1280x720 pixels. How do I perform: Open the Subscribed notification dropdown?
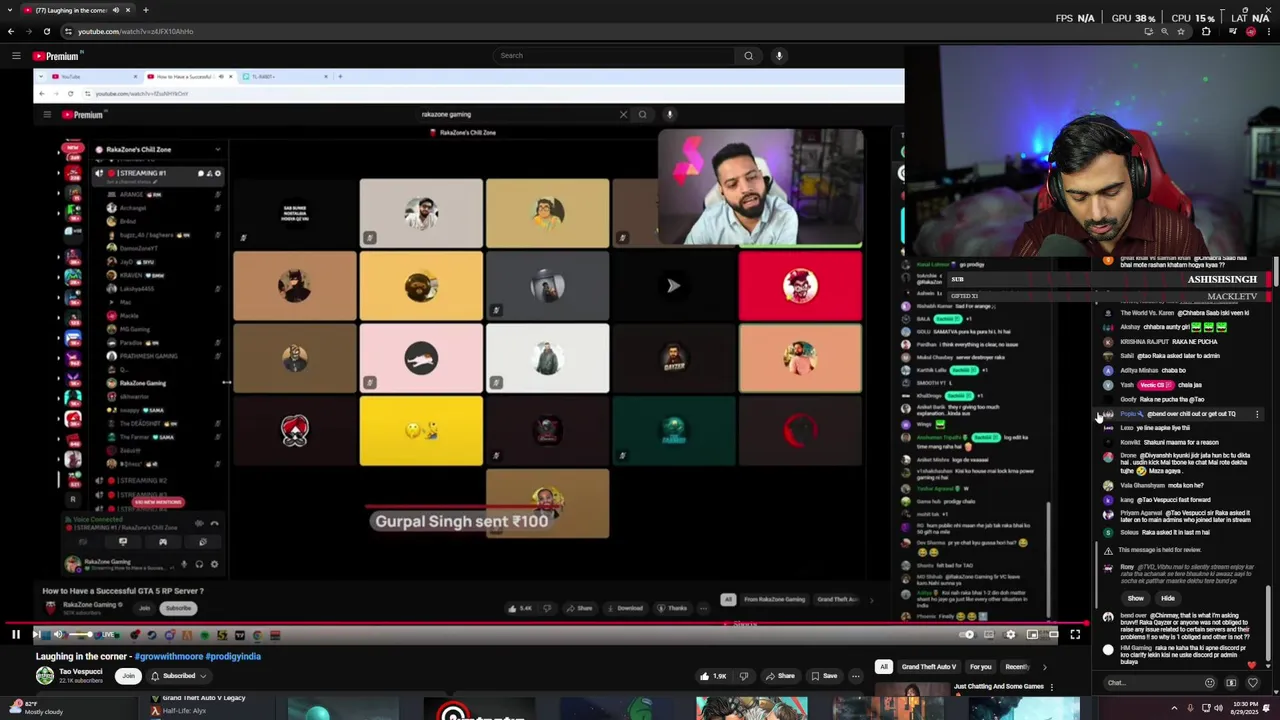(179, 676)
